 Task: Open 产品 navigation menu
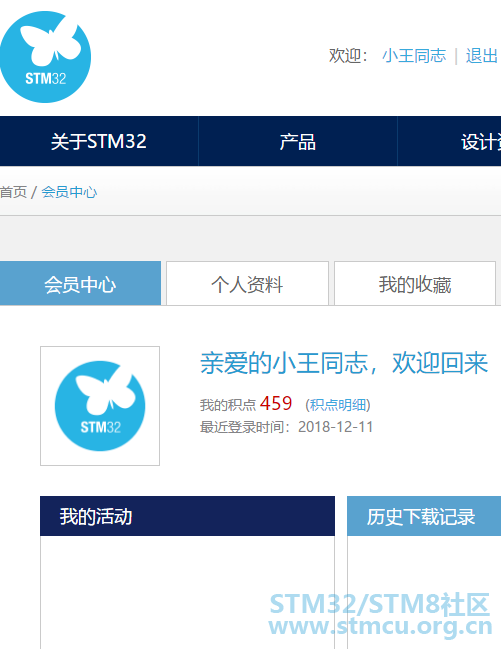(298, 141)
